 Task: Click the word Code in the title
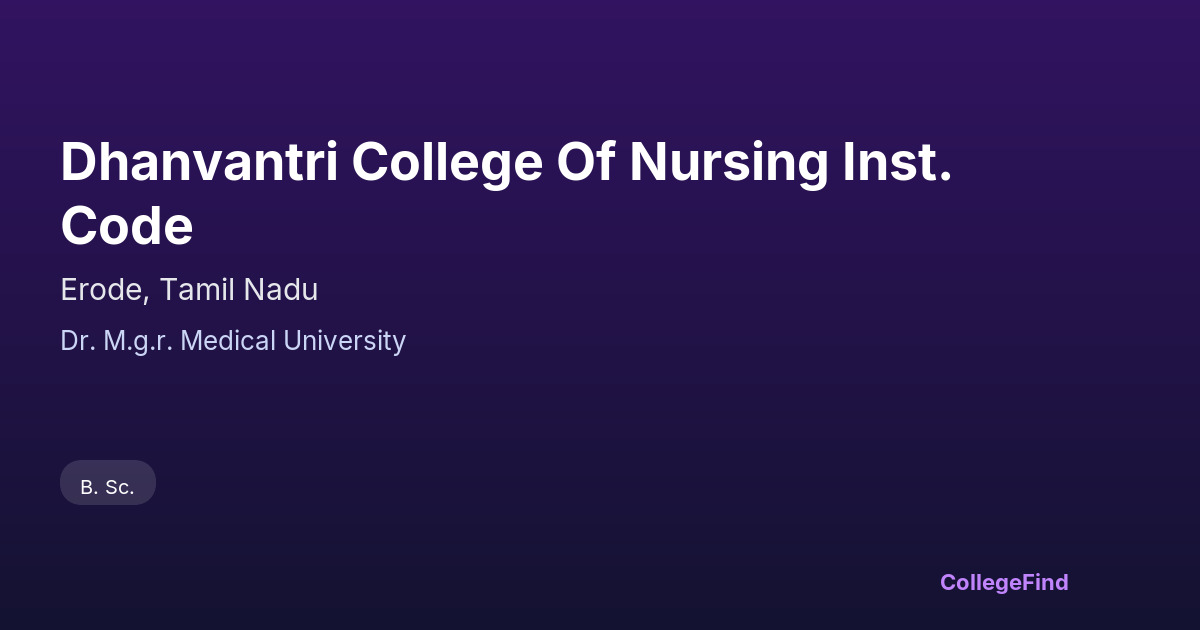126,227
